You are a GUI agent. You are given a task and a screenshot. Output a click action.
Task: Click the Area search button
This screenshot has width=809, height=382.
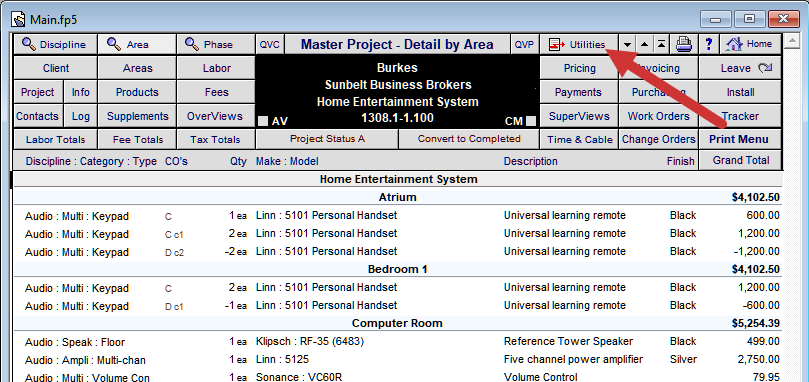pyautogui.click(x=137, y=44)
